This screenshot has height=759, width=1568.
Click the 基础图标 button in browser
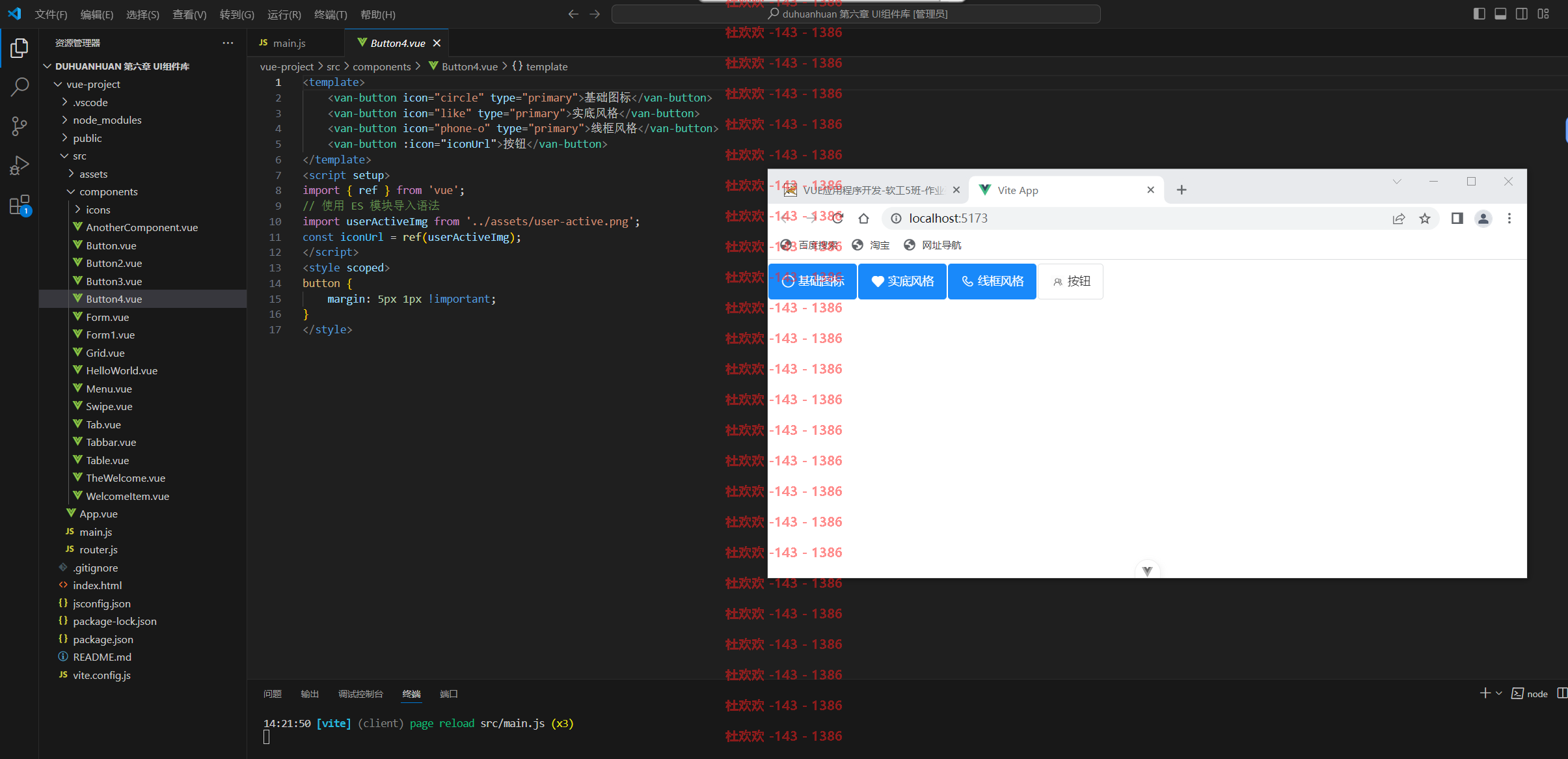click(x=813, y=281)
